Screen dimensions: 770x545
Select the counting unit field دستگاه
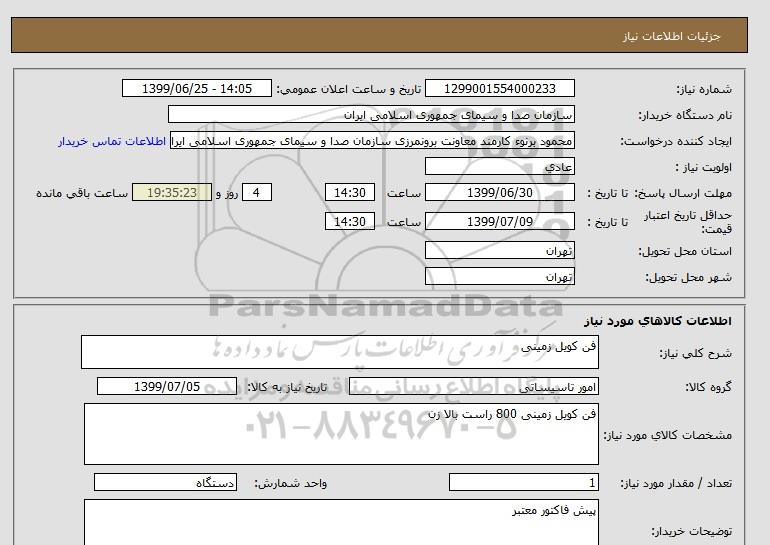tap(165, 483)
